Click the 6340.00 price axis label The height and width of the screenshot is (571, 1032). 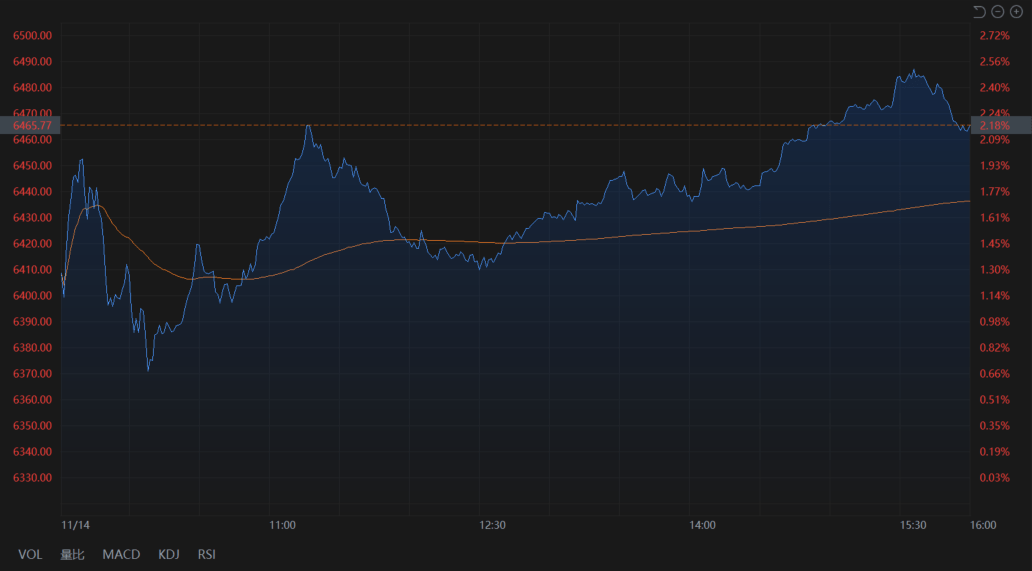coord(32,451)
